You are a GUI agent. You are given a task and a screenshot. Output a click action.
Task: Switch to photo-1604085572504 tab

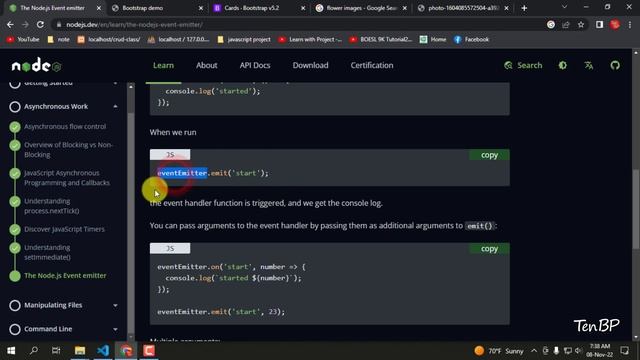tap(464, 8)
